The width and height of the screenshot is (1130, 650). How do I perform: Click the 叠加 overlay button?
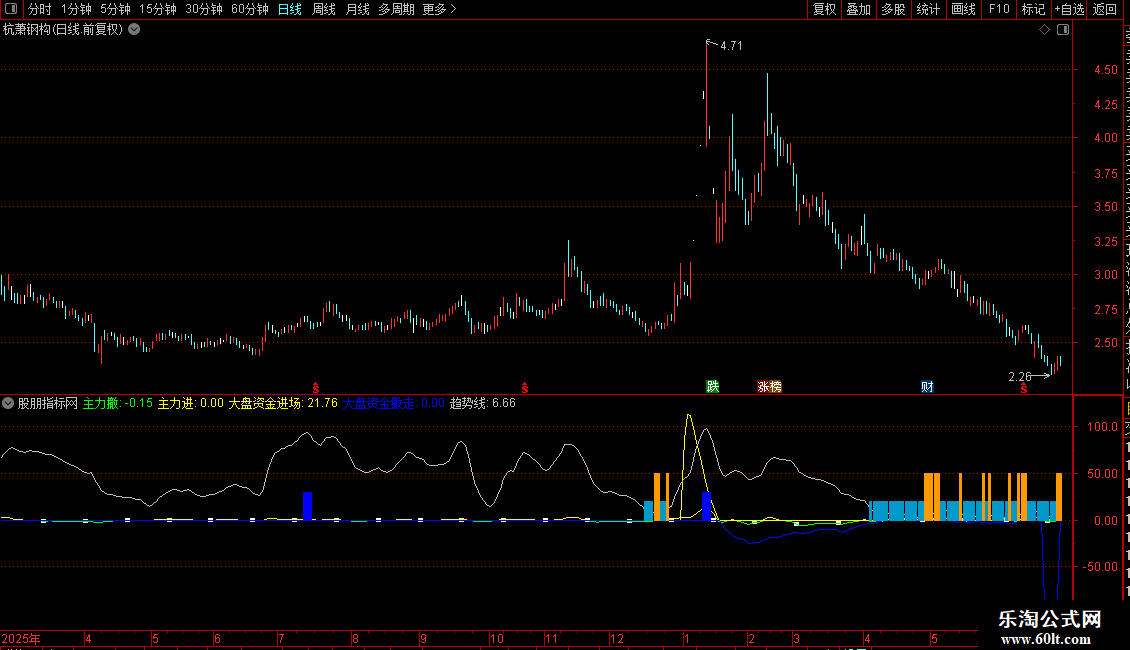pyautogui.click(x=859, y=9)
